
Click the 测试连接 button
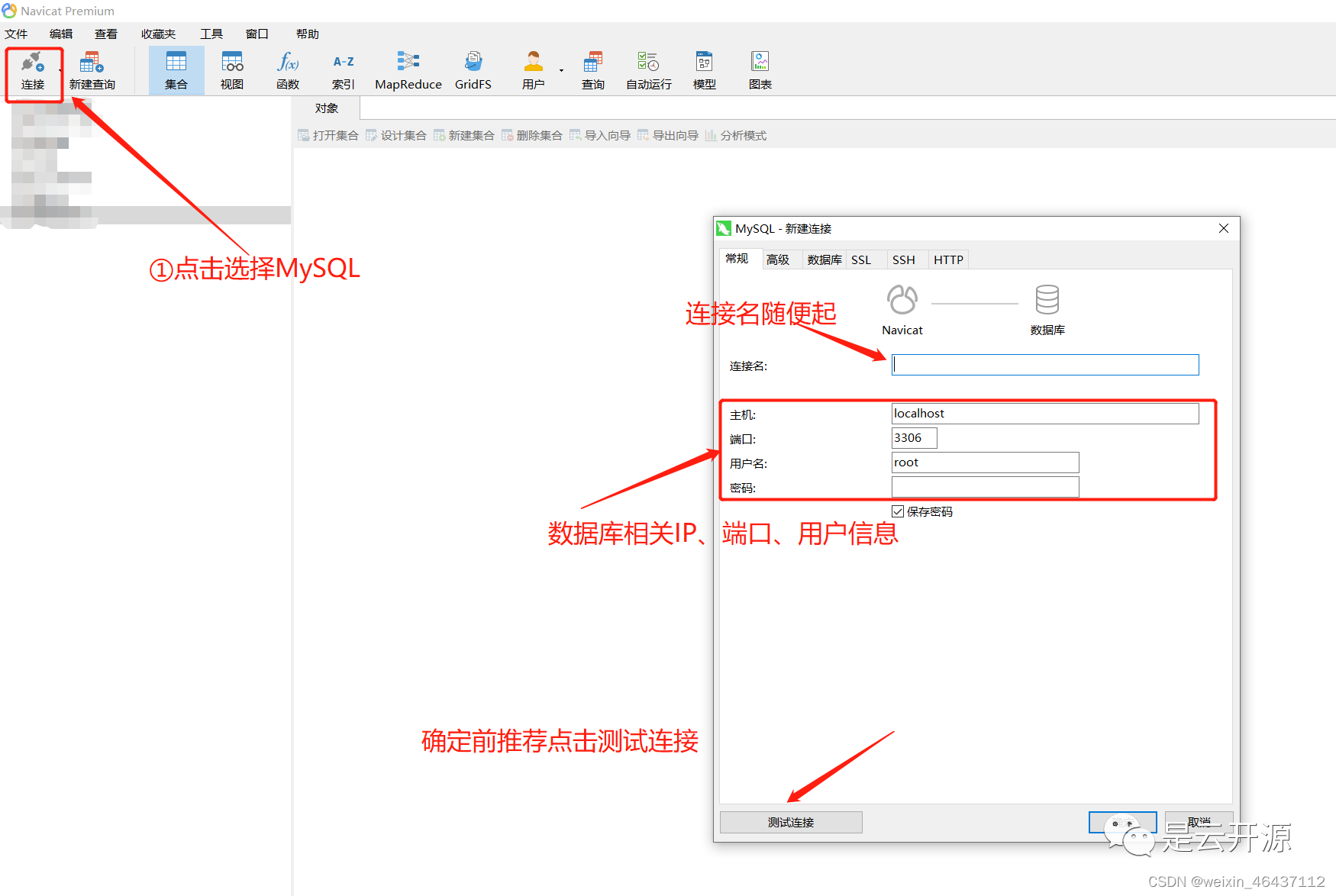pyautogui.click(x=791, y=822)
